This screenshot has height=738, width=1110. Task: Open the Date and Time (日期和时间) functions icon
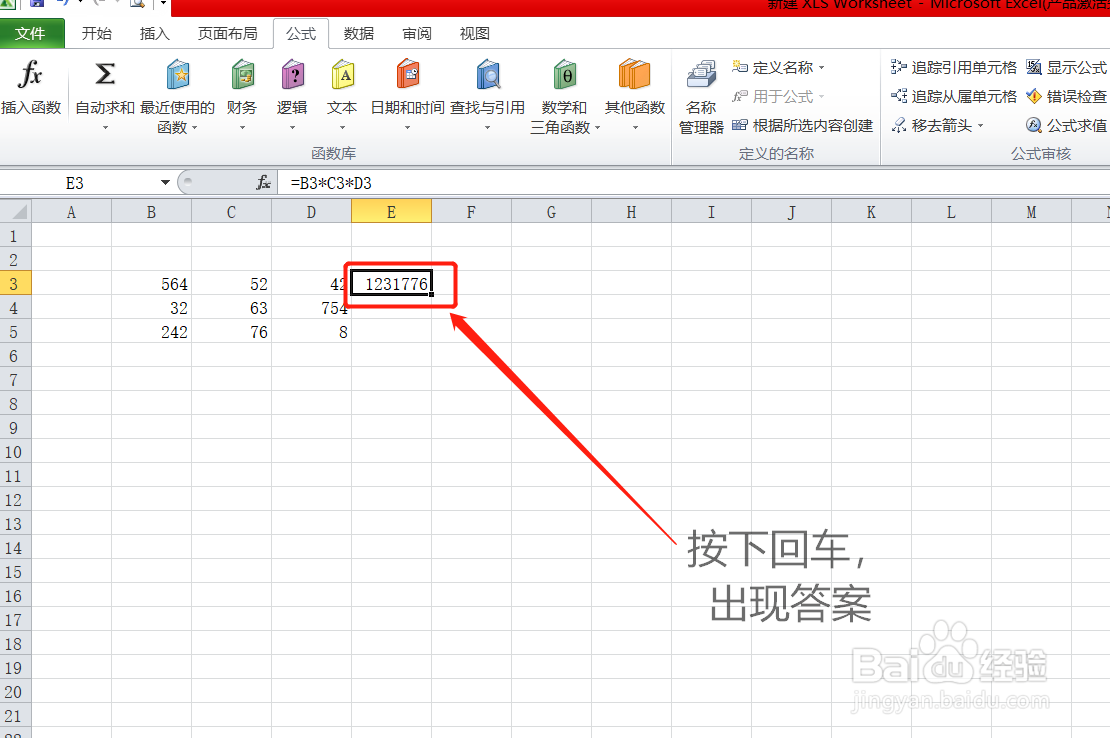tap(408, 74)
